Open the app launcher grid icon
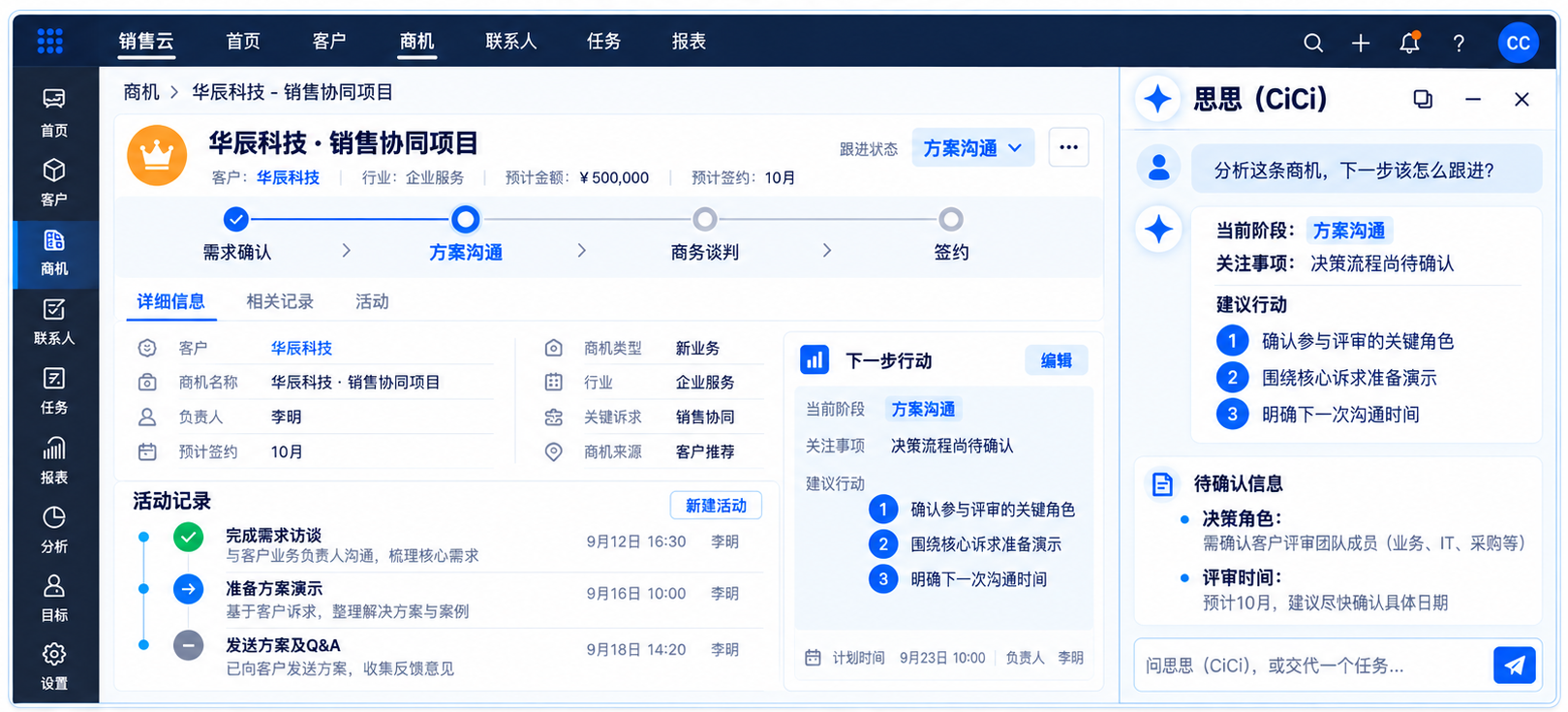This screenshot has height=712, width=1568. click(x=49, y=41)
